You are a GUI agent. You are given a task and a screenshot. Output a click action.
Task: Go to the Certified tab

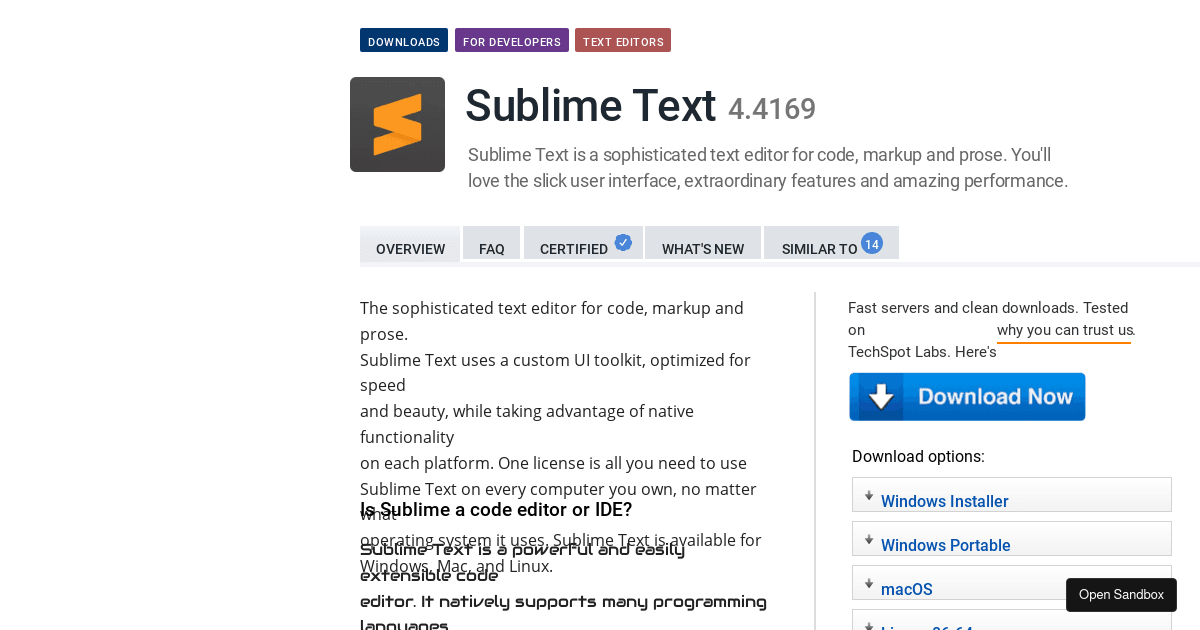coord(574,249)
